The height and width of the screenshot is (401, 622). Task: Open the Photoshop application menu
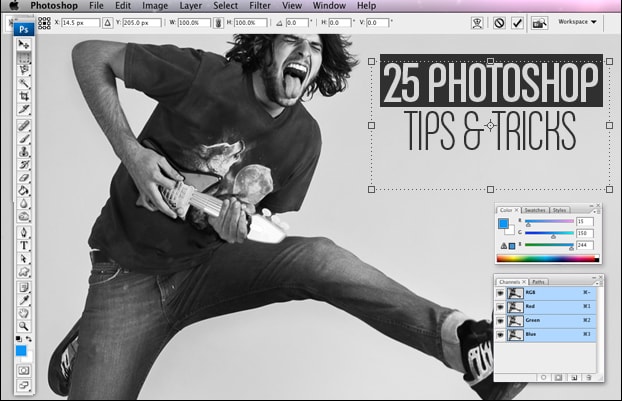[54, 6]
